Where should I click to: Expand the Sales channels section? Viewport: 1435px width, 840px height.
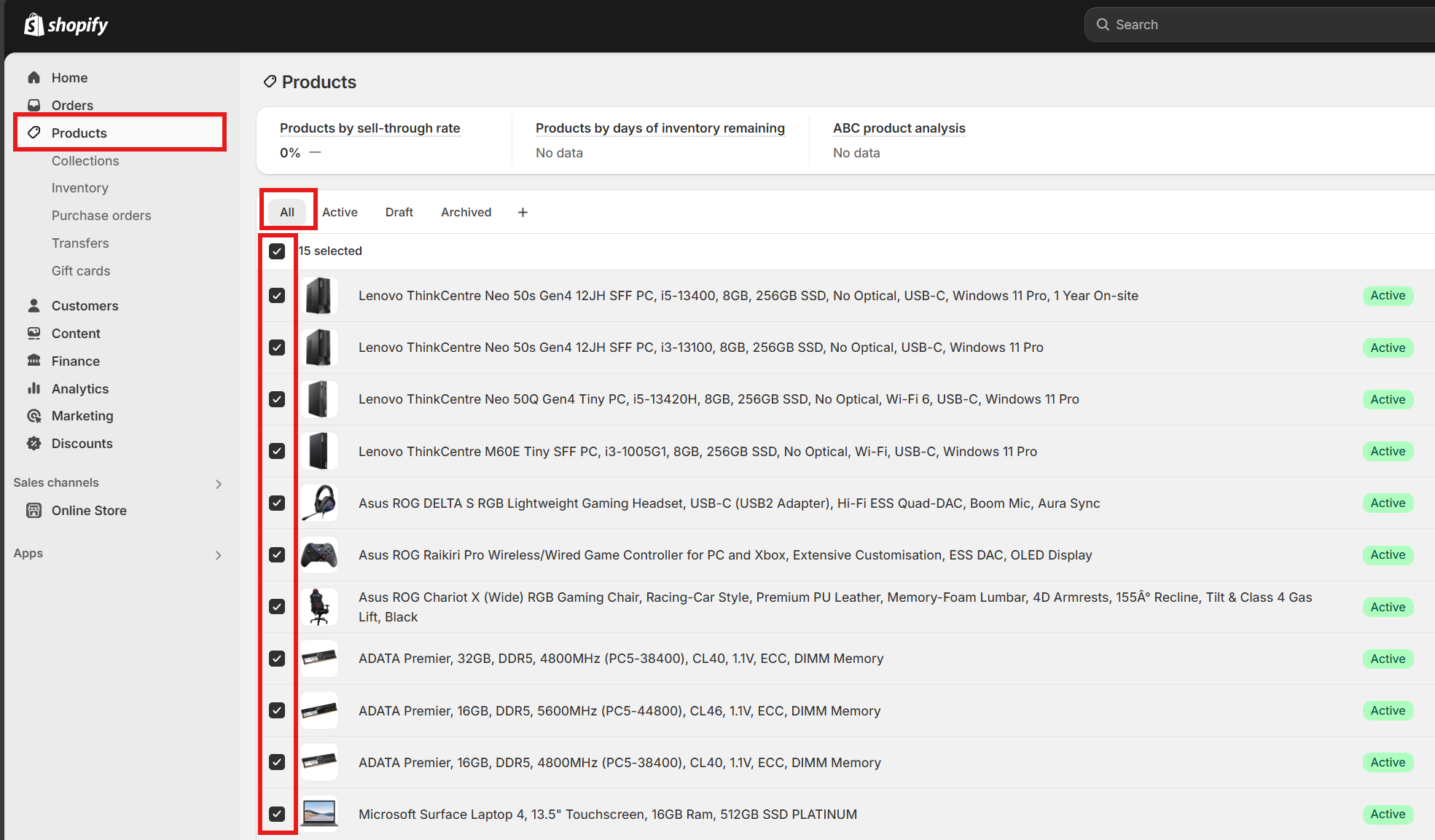pyautogui.click(x=218, y=483)
